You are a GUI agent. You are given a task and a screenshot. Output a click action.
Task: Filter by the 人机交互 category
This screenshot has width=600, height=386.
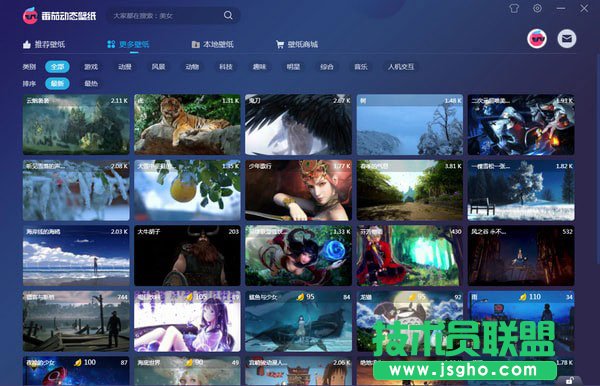point(401,67)
